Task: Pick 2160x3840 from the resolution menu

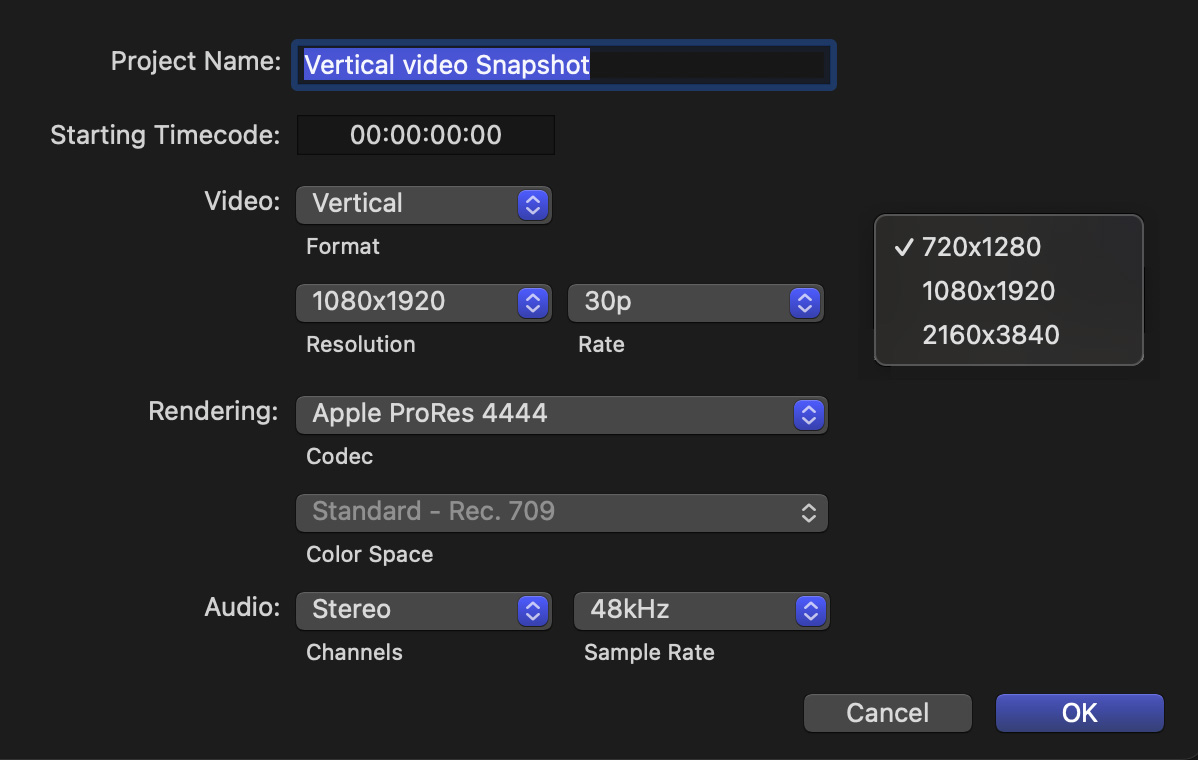Action: 990,335
